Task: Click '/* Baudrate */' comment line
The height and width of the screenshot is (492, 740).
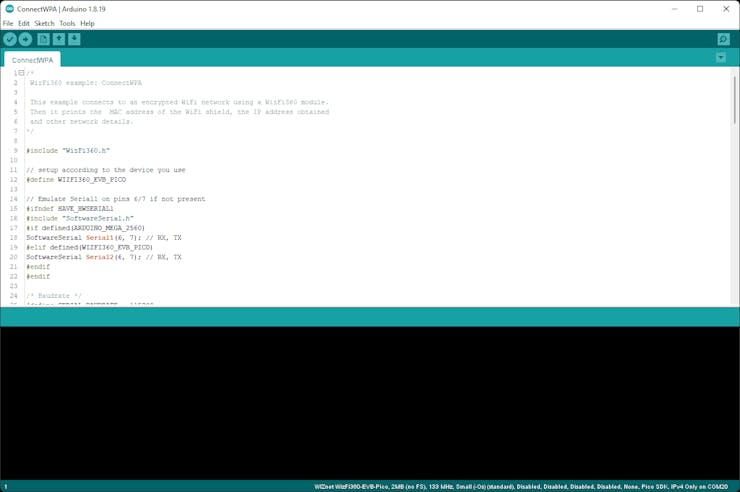Action: pos(54,296)
